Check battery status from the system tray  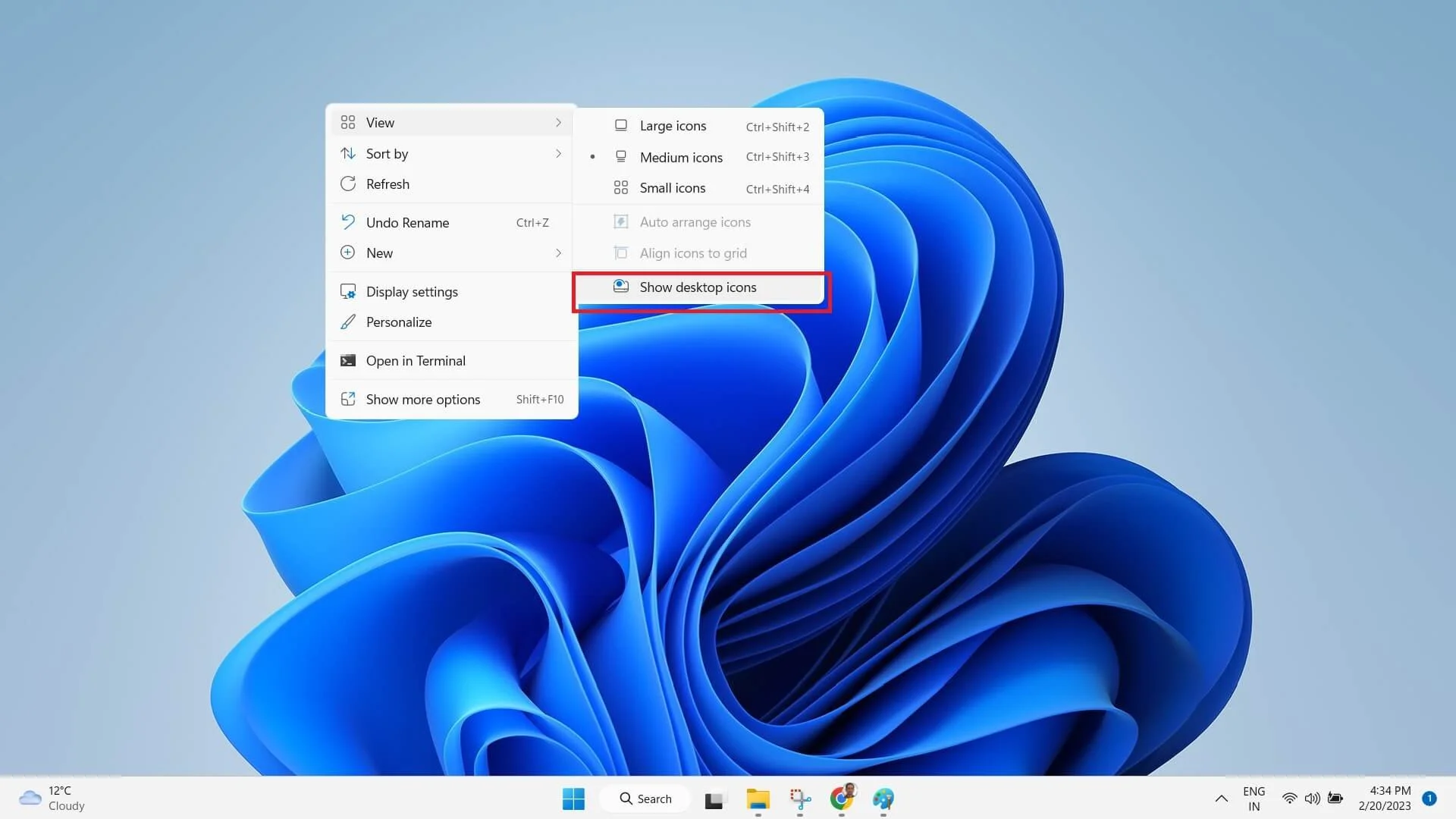[1335, 798]
